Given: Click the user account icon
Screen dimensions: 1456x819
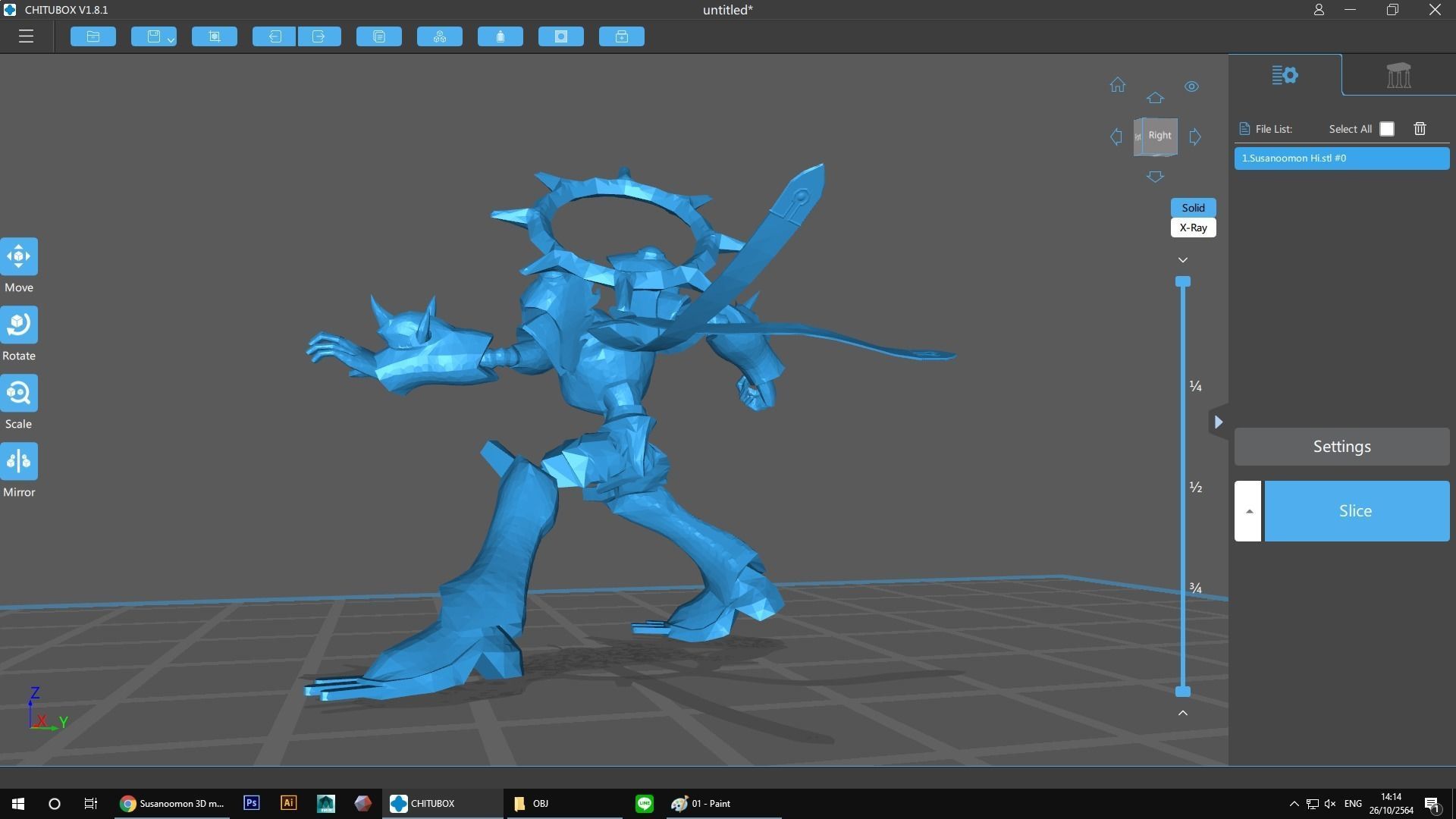Looking at the screenshot, I should click(x=1319, y=10).
